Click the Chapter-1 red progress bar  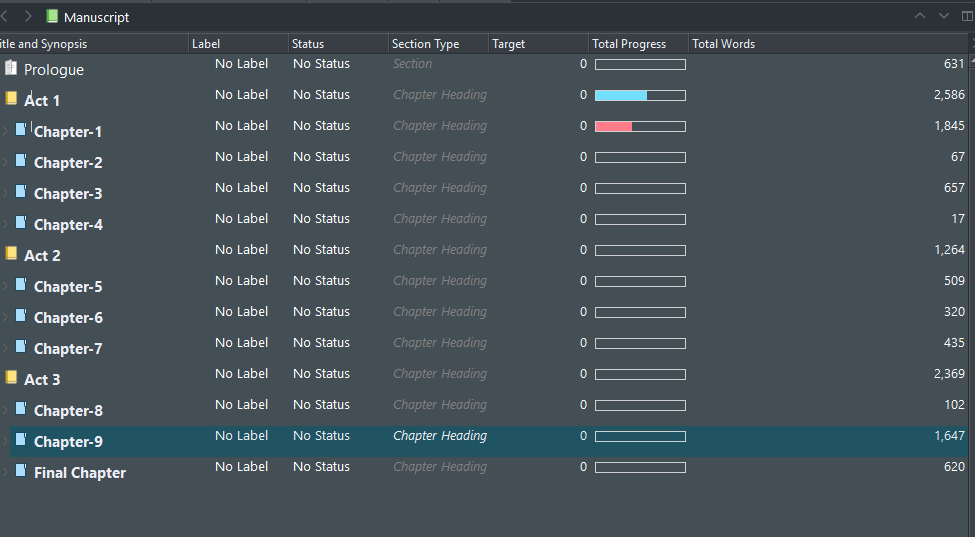(x=640, y=126)
